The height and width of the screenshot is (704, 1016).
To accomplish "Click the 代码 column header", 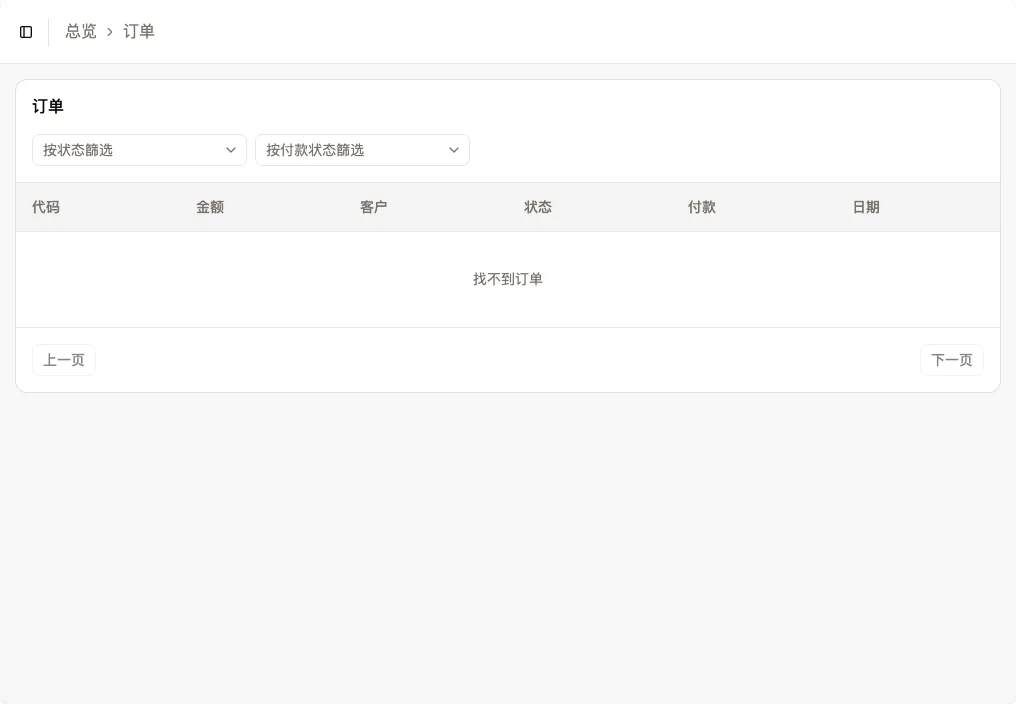I will [46, 207].
